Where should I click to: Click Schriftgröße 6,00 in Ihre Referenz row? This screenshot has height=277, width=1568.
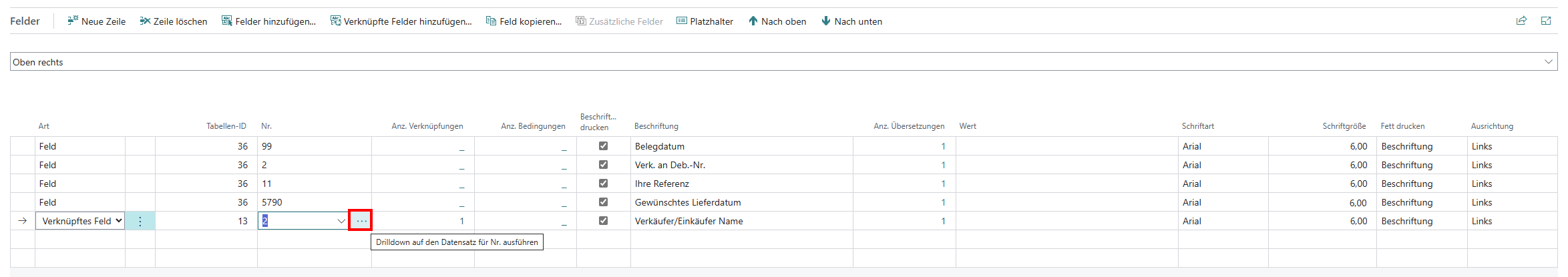point(1322,184)
